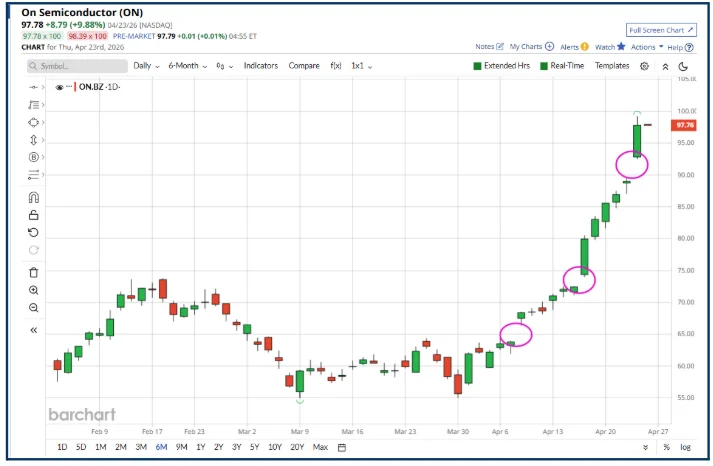Select the Fibonacci retracement tool
The image size is (713, 466).
34,105
